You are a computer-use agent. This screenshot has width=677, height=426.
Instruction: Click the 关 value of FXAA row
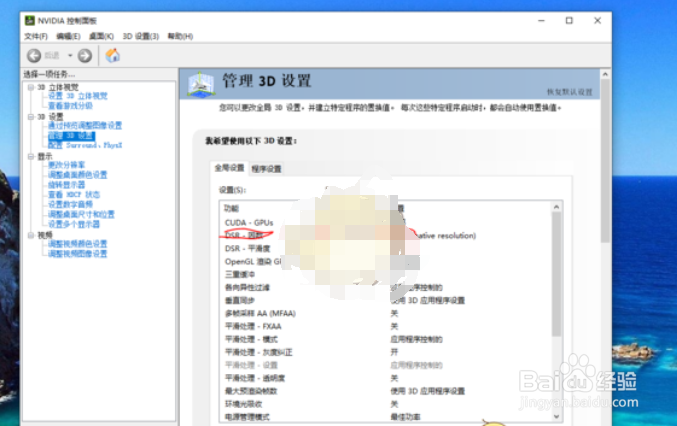point(394,326)
